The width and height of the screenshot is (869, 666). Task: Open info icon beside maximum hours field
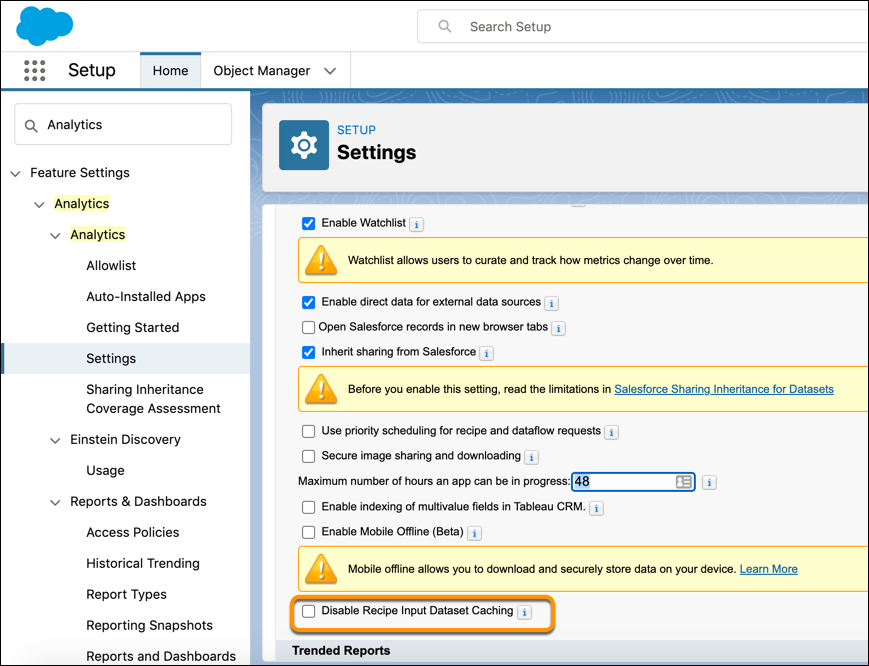(x=709, y=483)
